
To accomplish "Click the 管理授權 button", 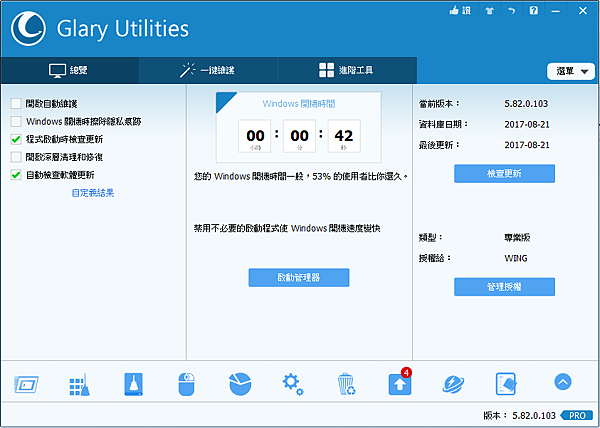I will point(504,287).
